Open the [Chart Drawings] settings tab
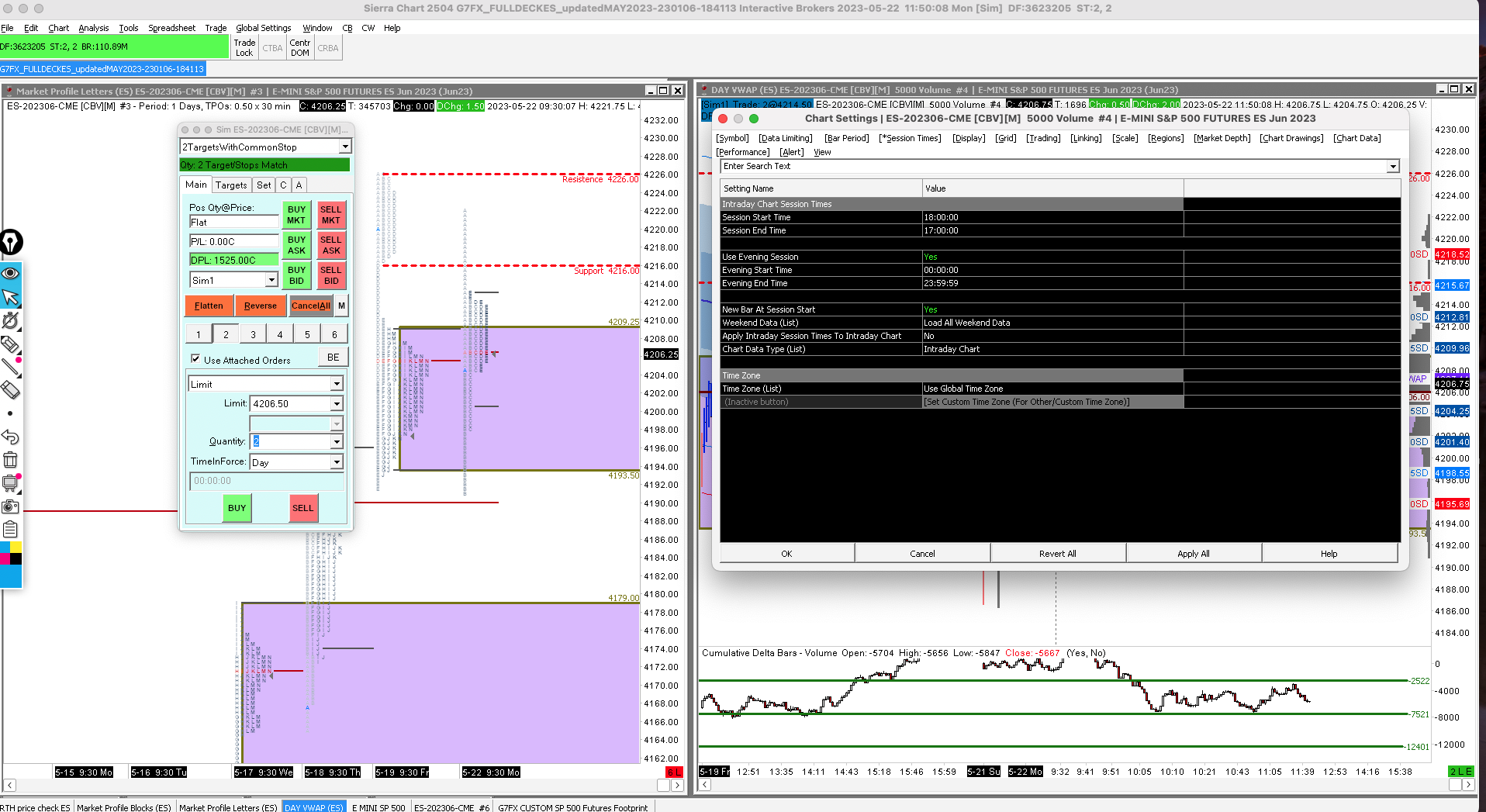1486x812 pixels. pyautogui.click(x=1291, y=138)
